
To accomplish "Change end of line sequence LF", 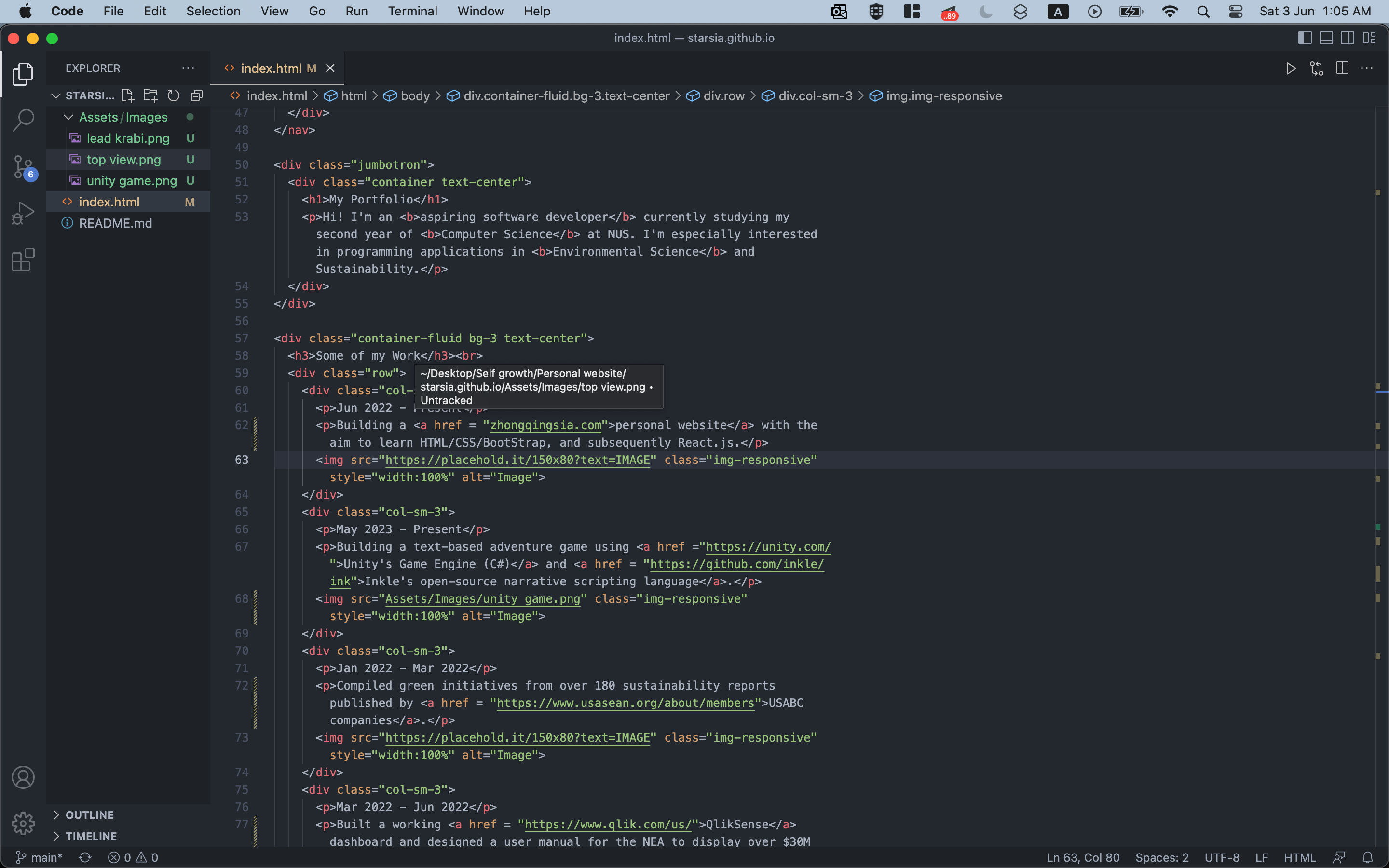I will [1261, 857].
